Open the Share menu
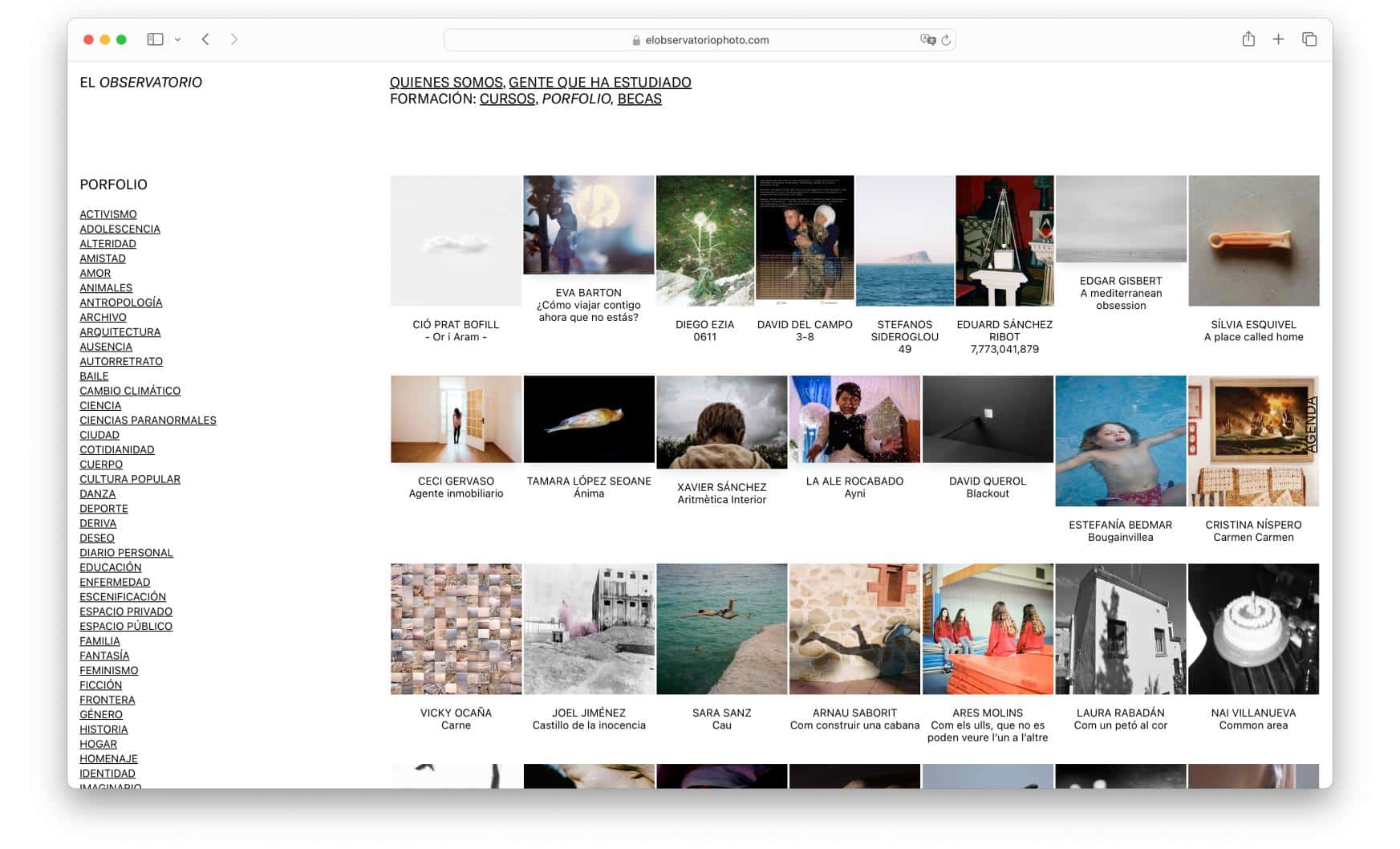The height and width of the screenshot is (849, 1400). (x=1248, y=39)
